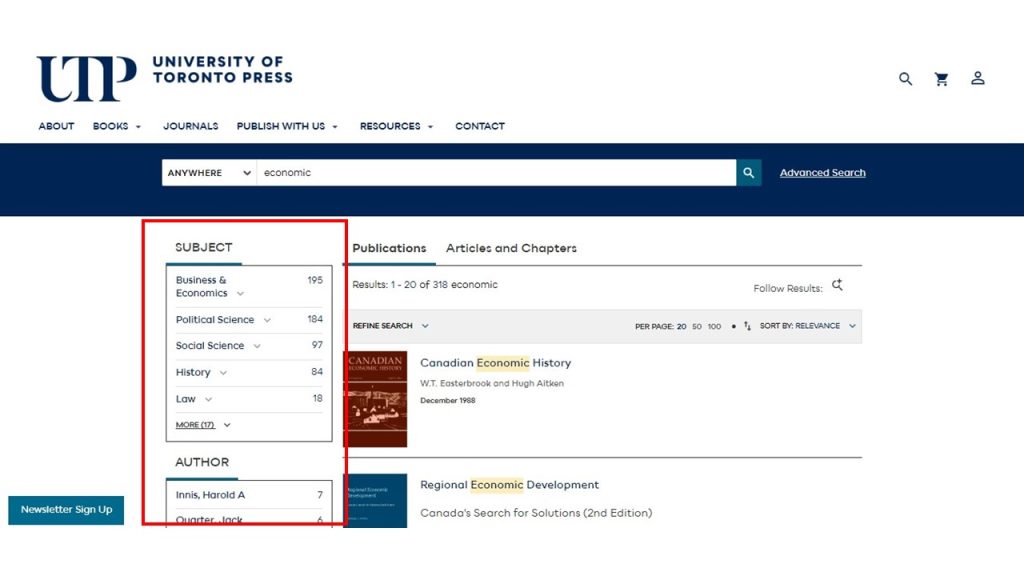Click the search text field containing economic
Image resolution: width=1024 pixels, height=576 pixels.
[496, 172]
